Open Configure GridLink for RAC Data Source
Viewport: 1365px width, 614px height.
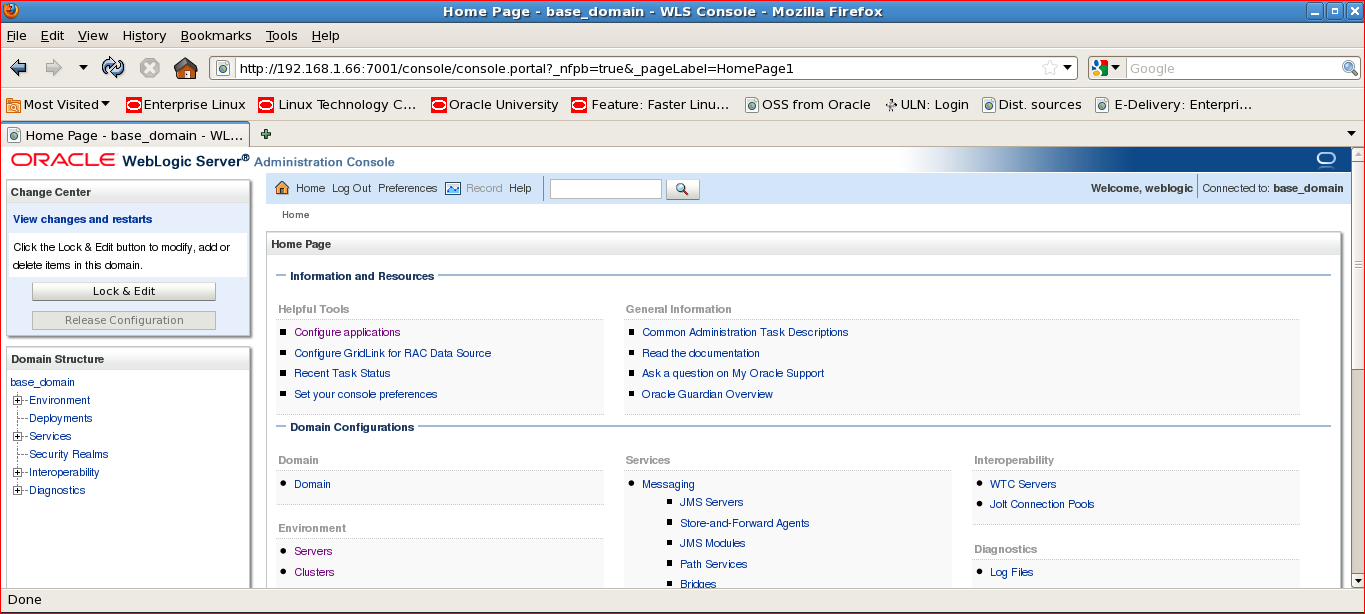392,353
